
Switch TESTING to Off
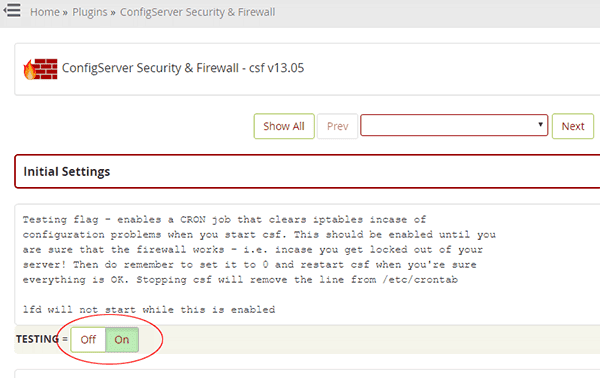point(88,340)
